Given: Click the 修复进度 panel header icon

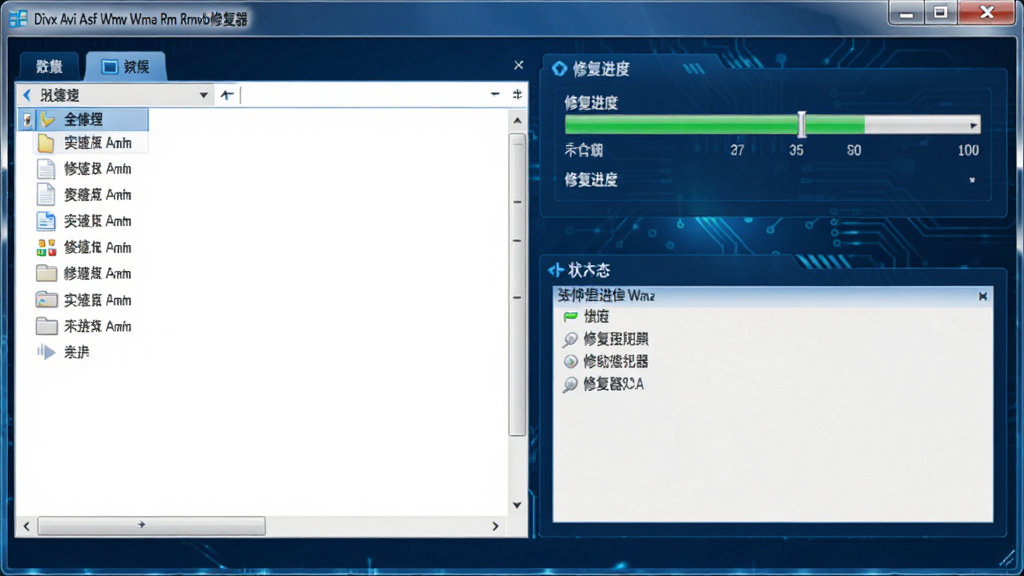Looking at the screenshot, I should (x=559, y=69).
